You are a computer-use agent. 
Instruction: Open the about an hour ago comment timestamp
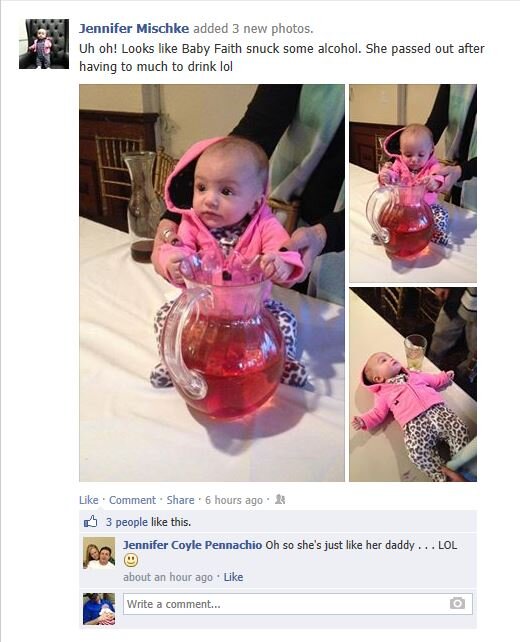tap(168, 577)
